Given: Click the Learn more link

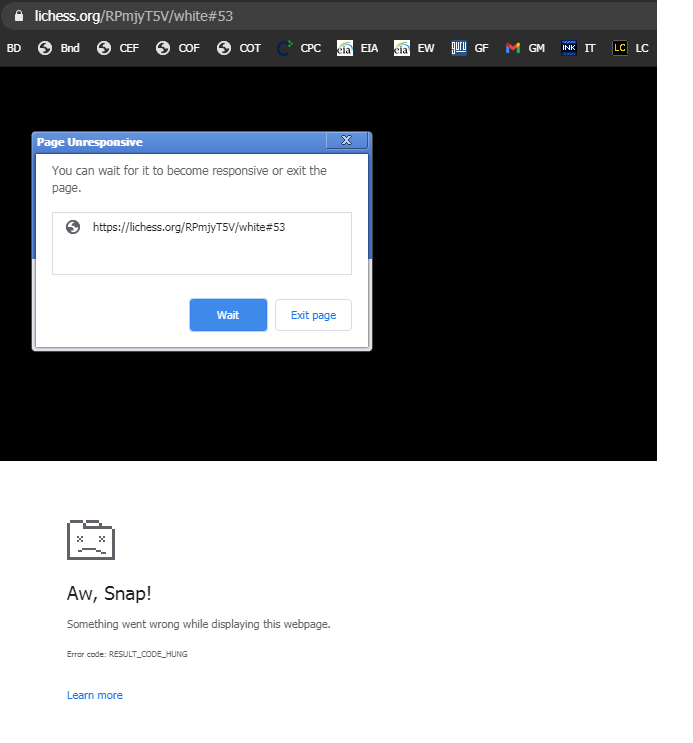Looking at the screenshot, I should pos(95,695).
